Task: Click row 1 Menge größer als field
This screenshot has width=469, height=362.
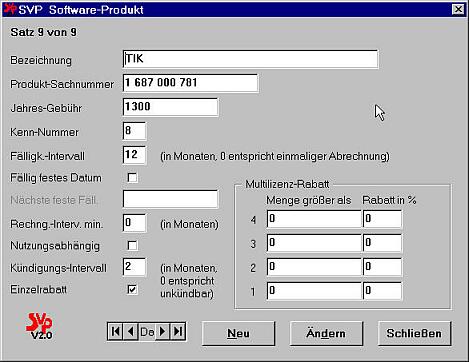Action: tap(314, 291)
